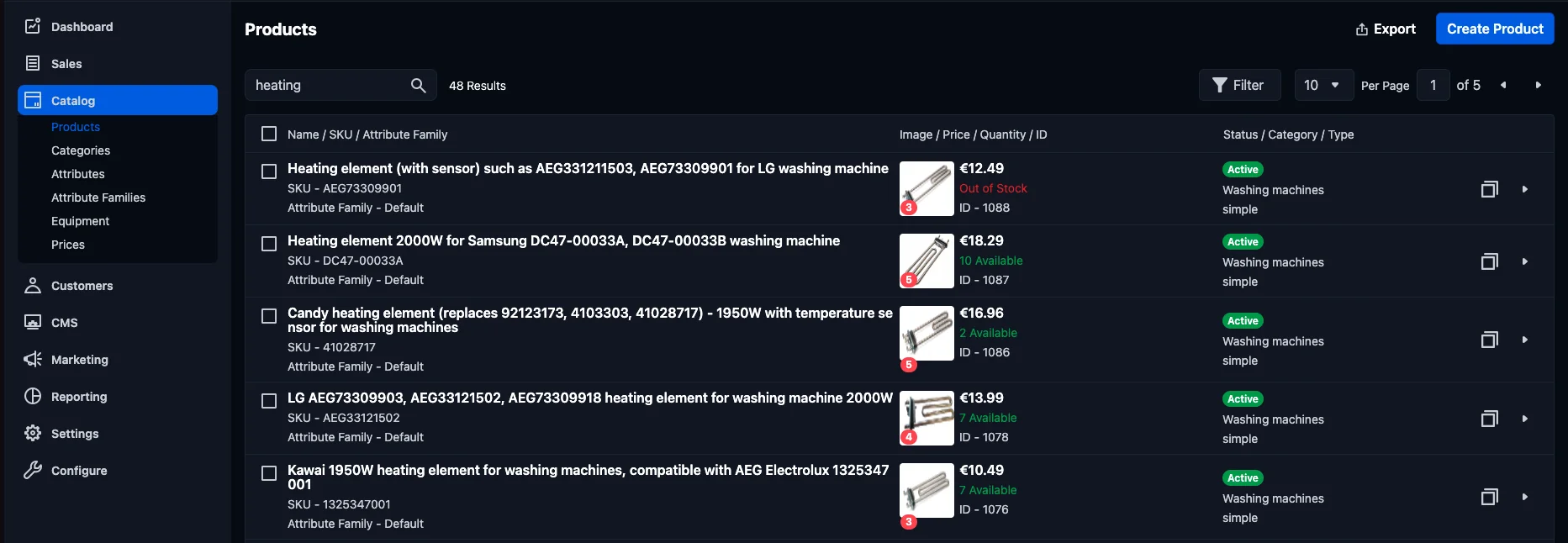Click the Configure wrench icon

point(33,470)
